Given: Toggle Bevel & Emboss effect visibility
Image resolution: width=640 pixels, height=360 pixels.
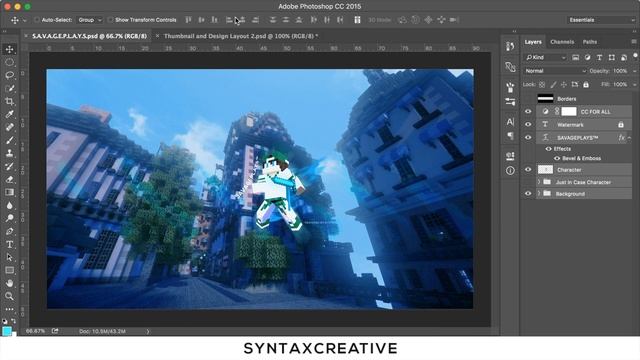Looking at the screenshot, I should point(557,158).
